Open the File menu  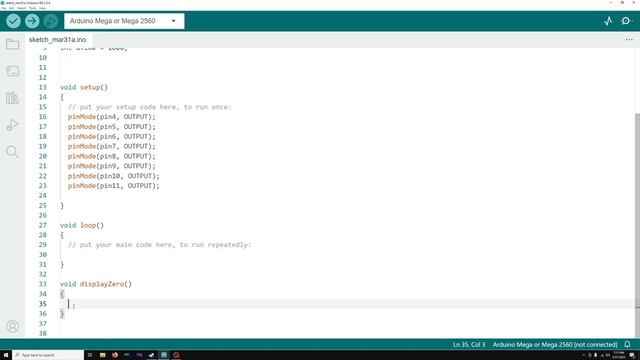tap(4, 8)
